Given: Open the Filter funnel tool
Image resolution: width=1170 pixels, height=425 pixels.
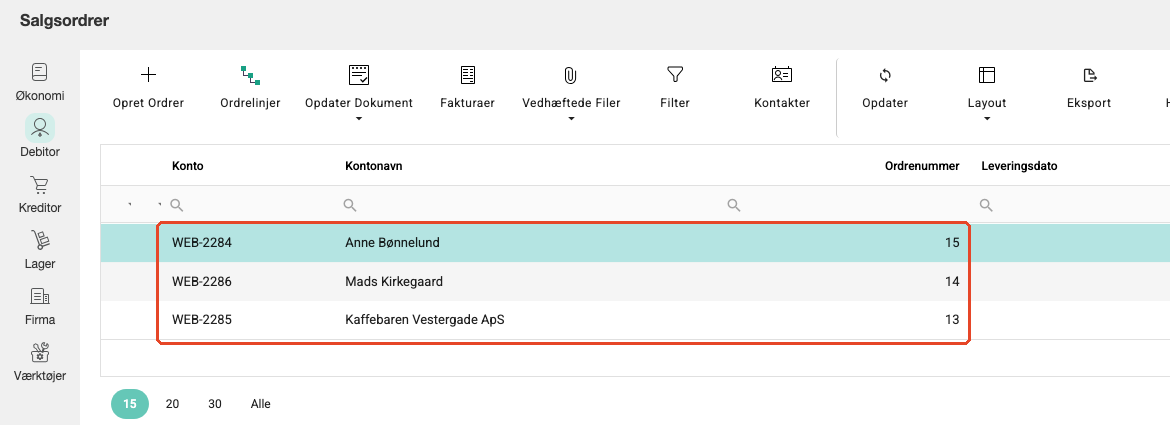Looking at the screenshot, I should click(675, 88).
